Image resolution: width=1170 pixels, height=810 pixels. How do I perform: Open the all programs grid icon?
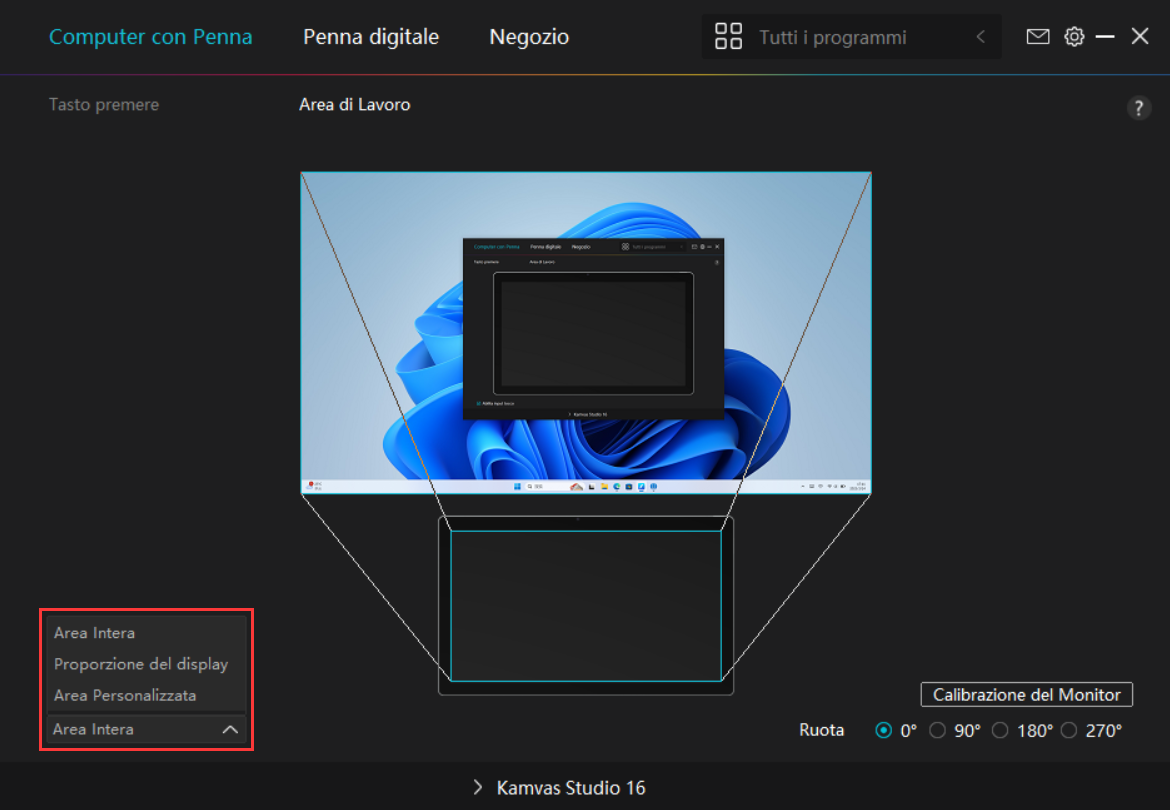click(729, 36)
